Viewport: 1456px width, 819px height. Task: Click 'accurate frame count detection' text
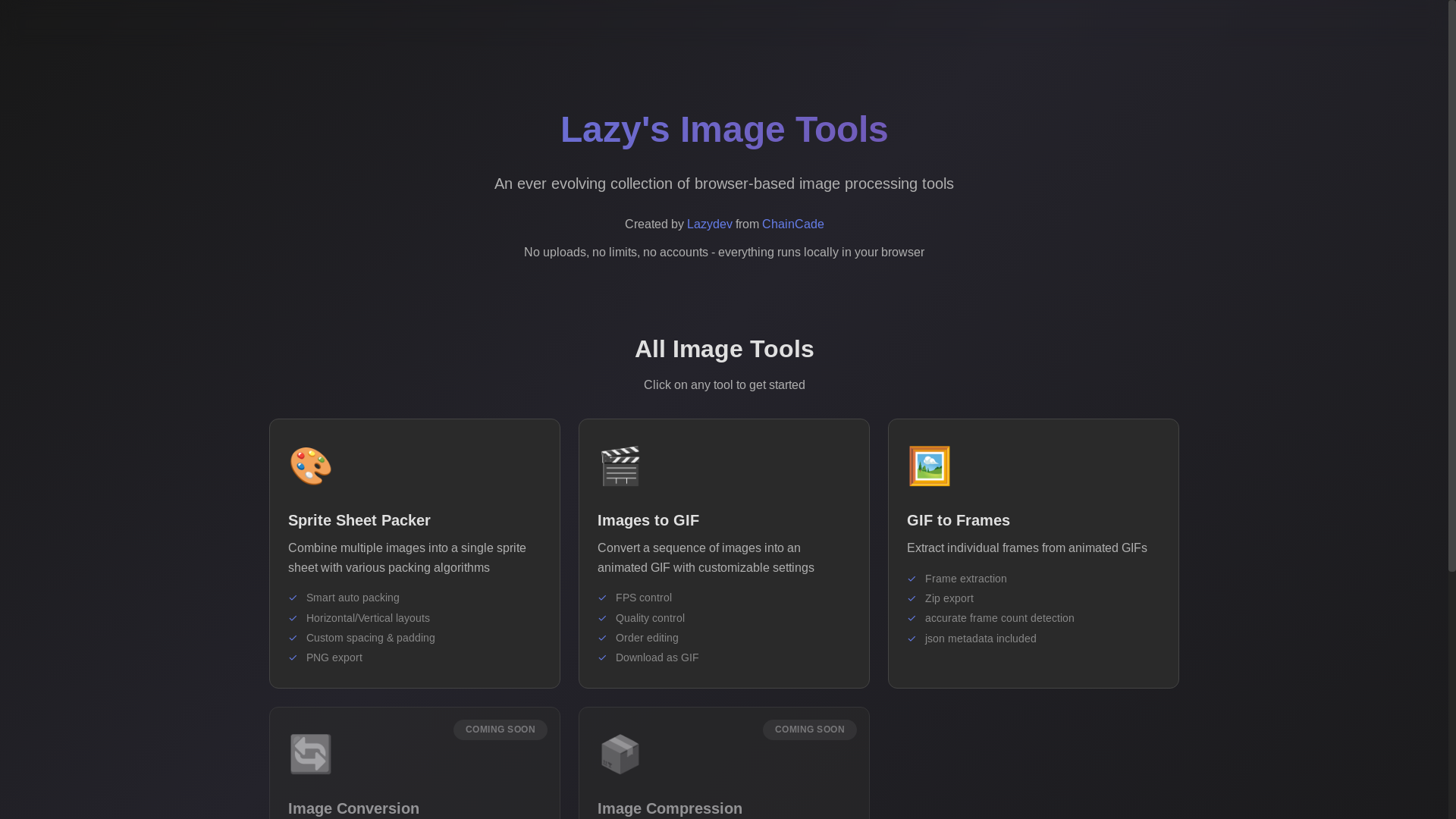pos(999,618)
